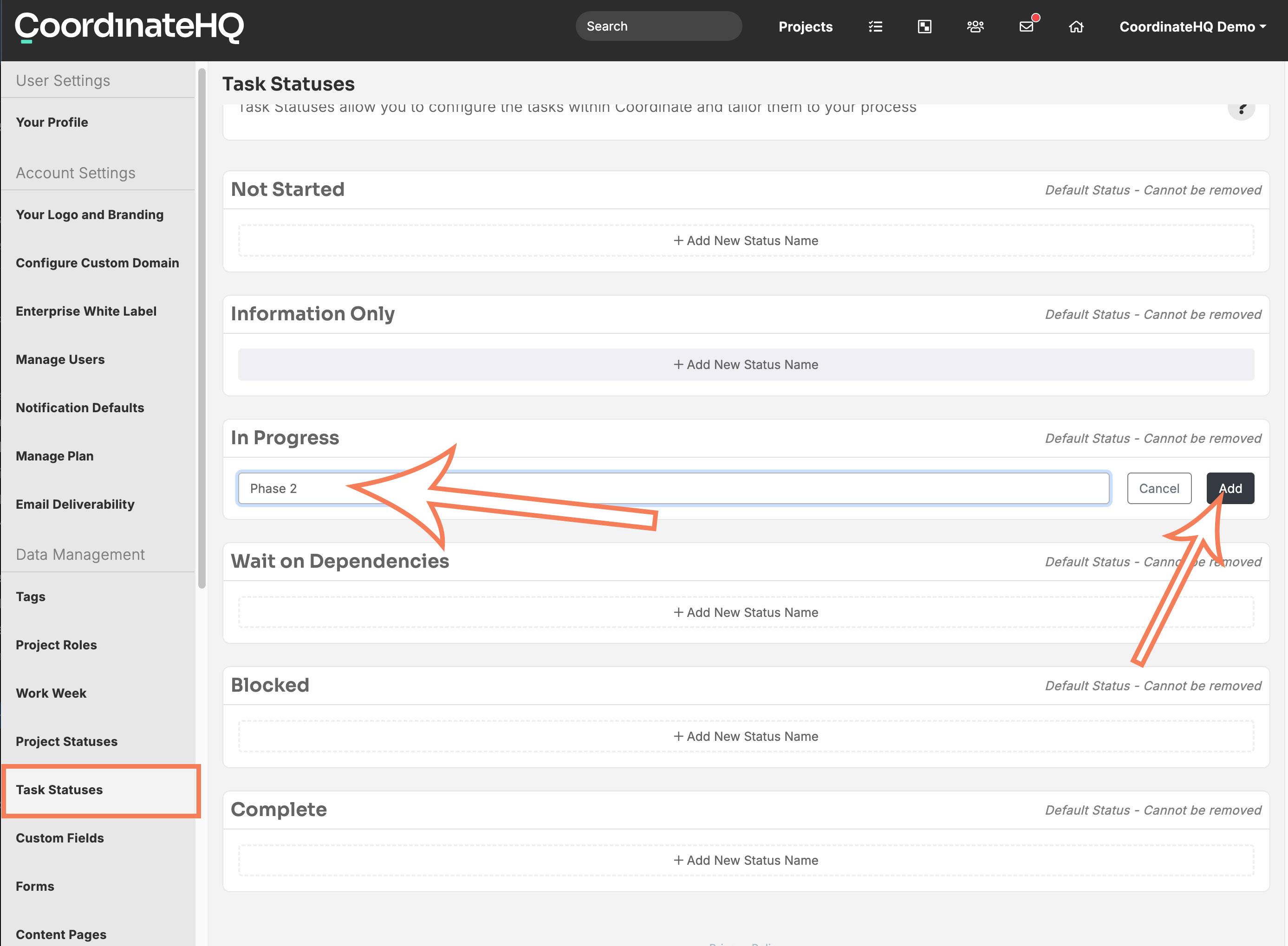Click the Add button for Phase 2
Image resolution: width=1288 pixels, height=946 pixels.
click(1230, 488)
